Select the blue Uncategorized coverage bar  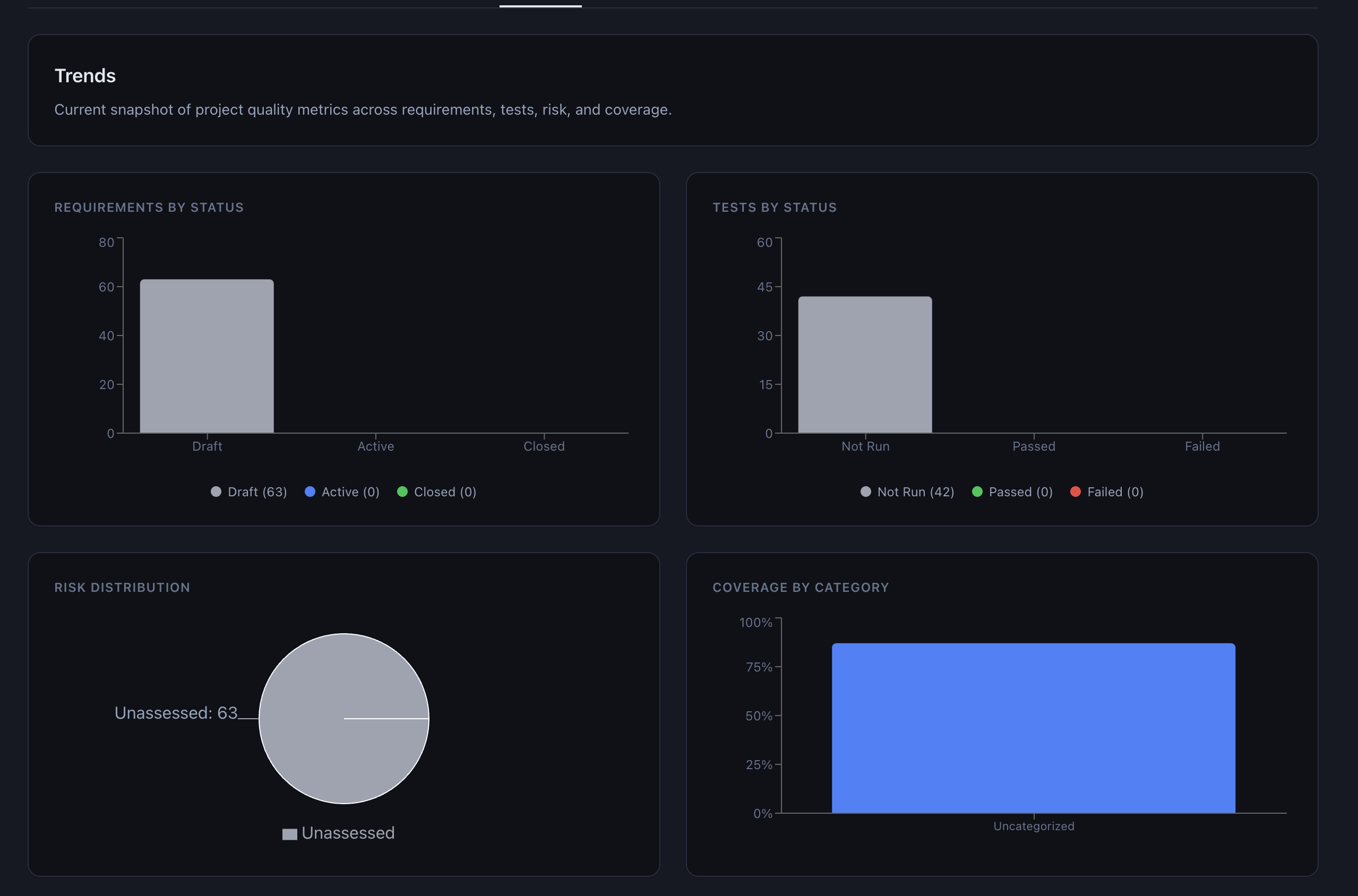(x=1033, y=728)
